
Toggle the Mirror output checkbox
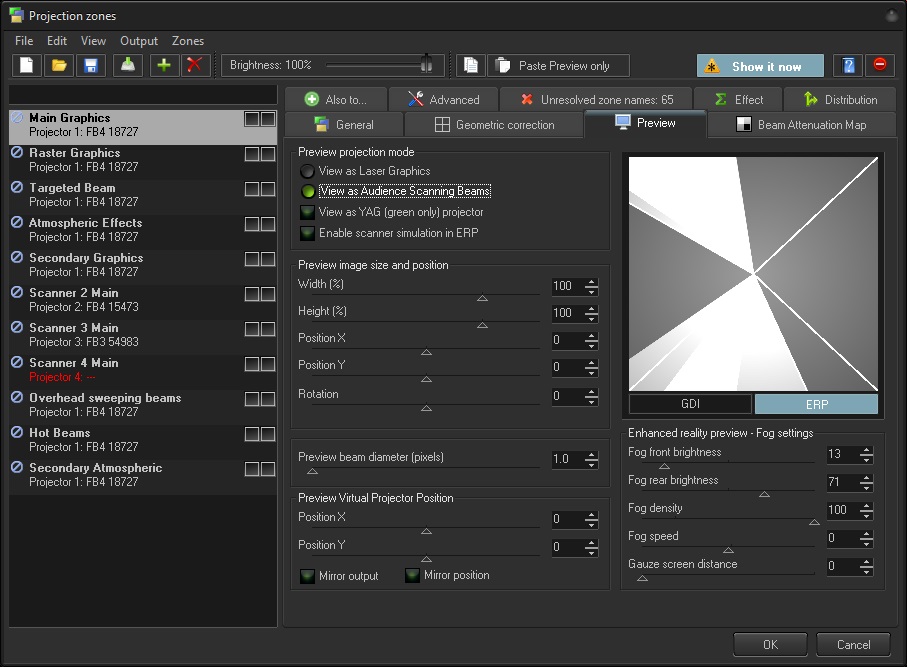point(308,576)
